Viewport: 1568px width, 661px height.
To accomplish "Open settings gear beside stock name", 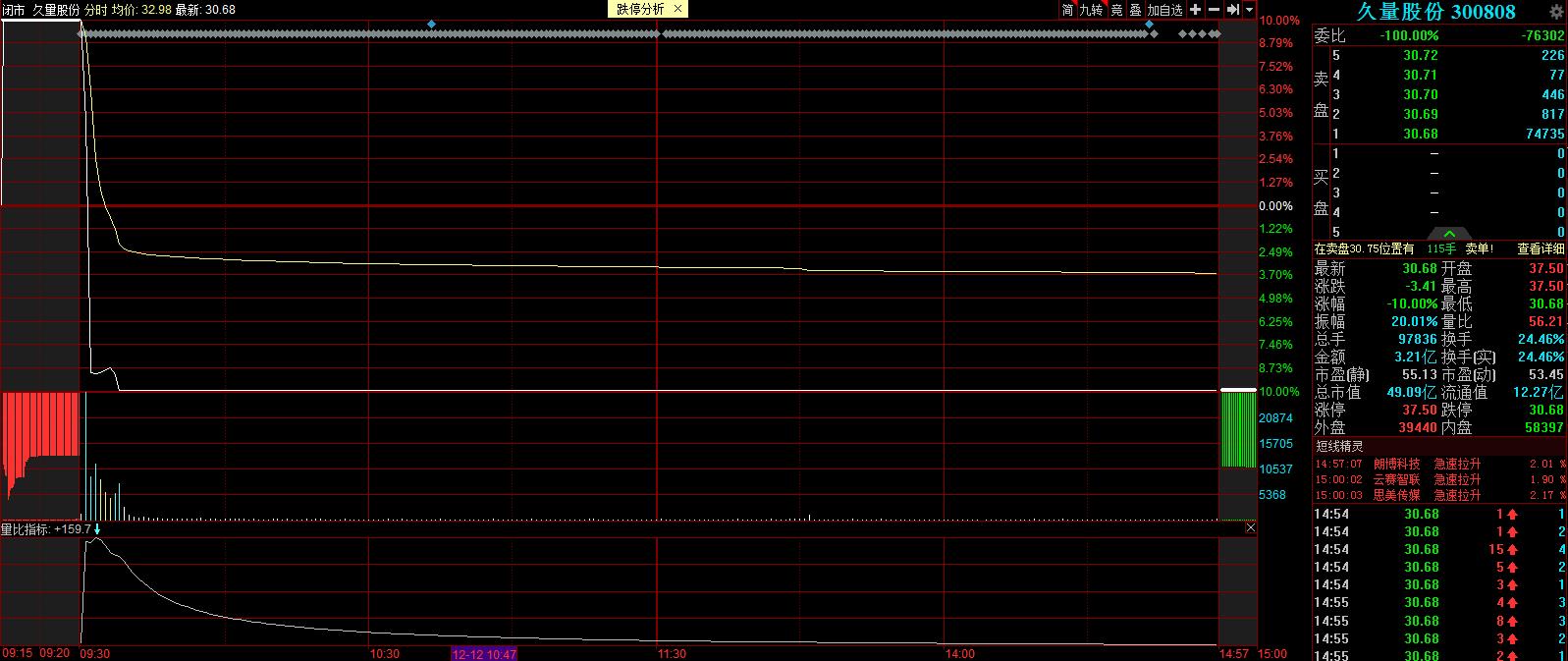I will [1555, 13].
